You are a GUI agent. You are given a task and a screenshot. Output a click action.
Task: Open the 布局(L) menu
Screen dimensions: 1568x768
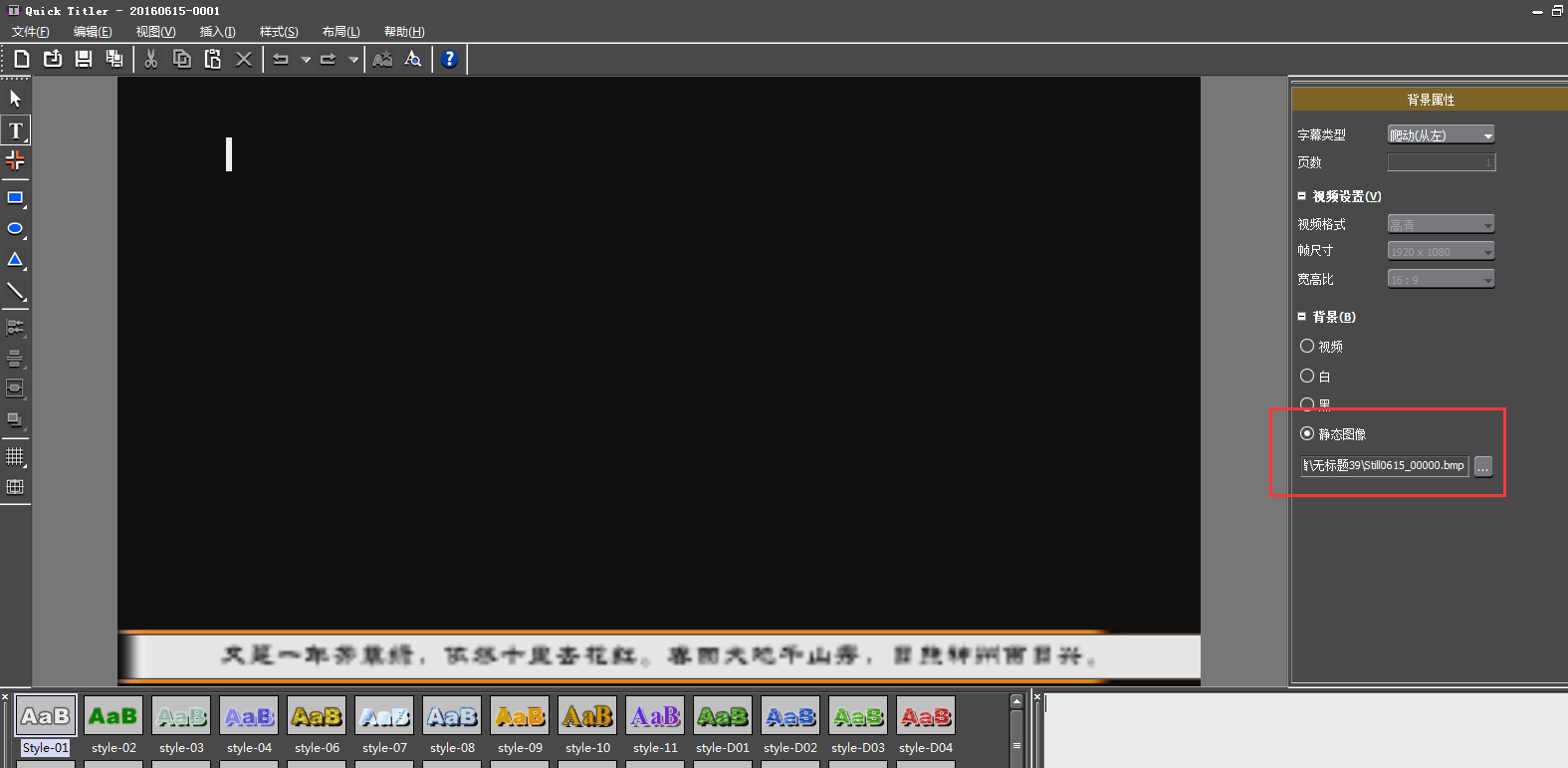[x=340, y=32]
